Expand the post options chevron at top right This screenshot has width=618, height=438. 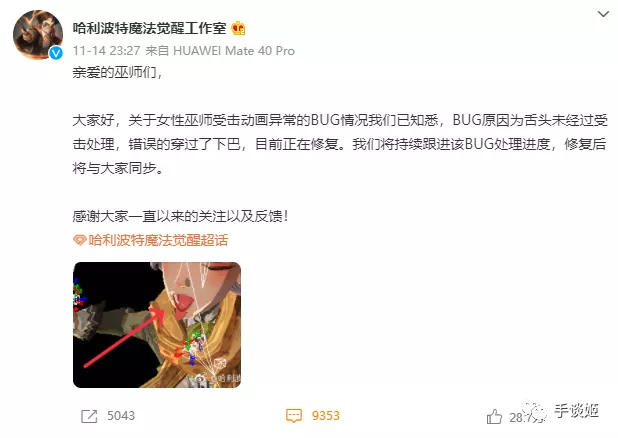(603, 15)
